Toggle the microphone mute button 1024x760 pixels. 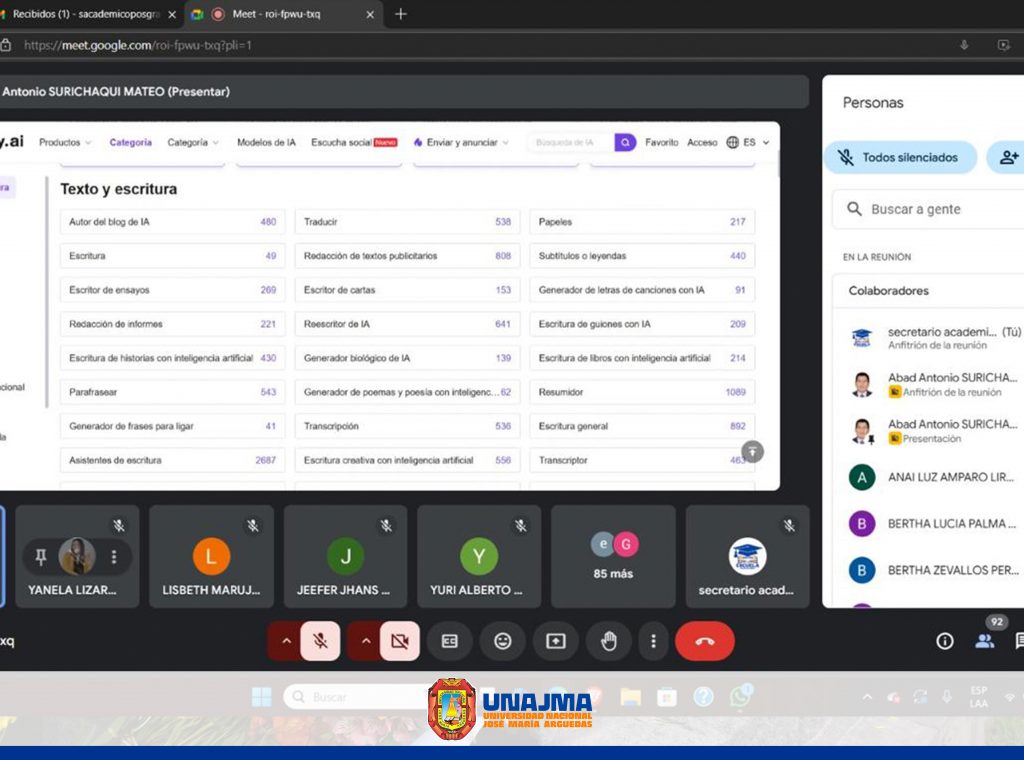point(320,641)
